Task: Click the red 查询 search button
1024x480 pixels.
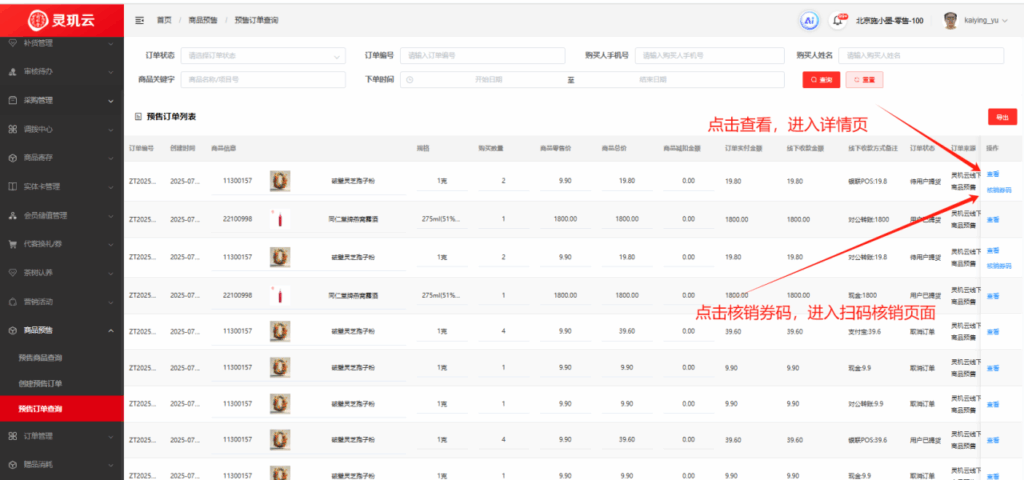Action: 820,79
